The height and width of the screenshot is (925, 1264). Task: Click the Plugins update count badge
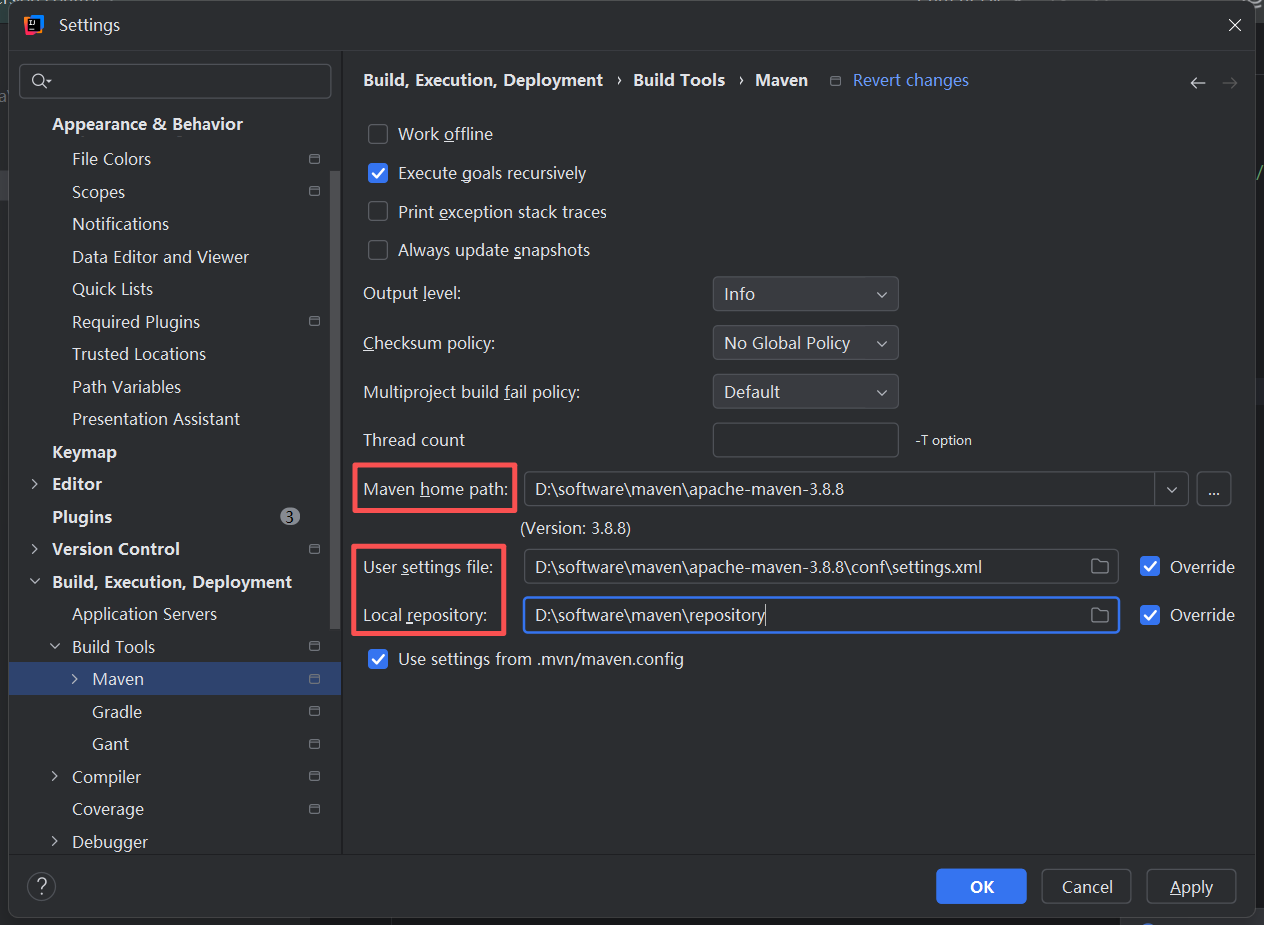[x=289, y=517]
